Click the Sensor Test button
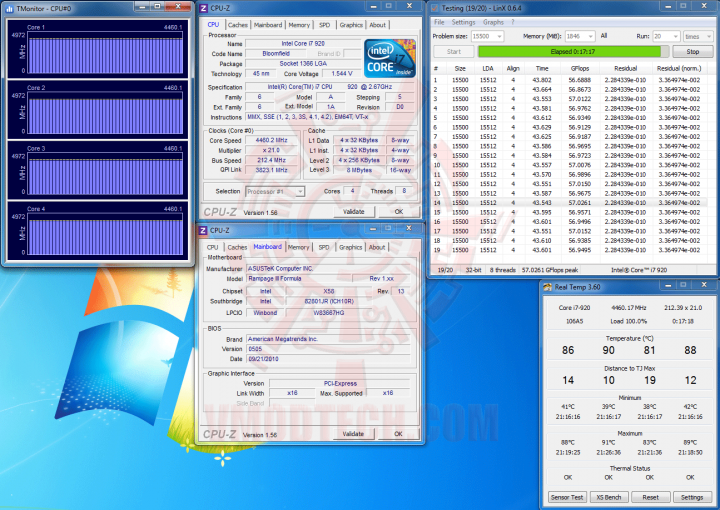 [x=567, y=497]
